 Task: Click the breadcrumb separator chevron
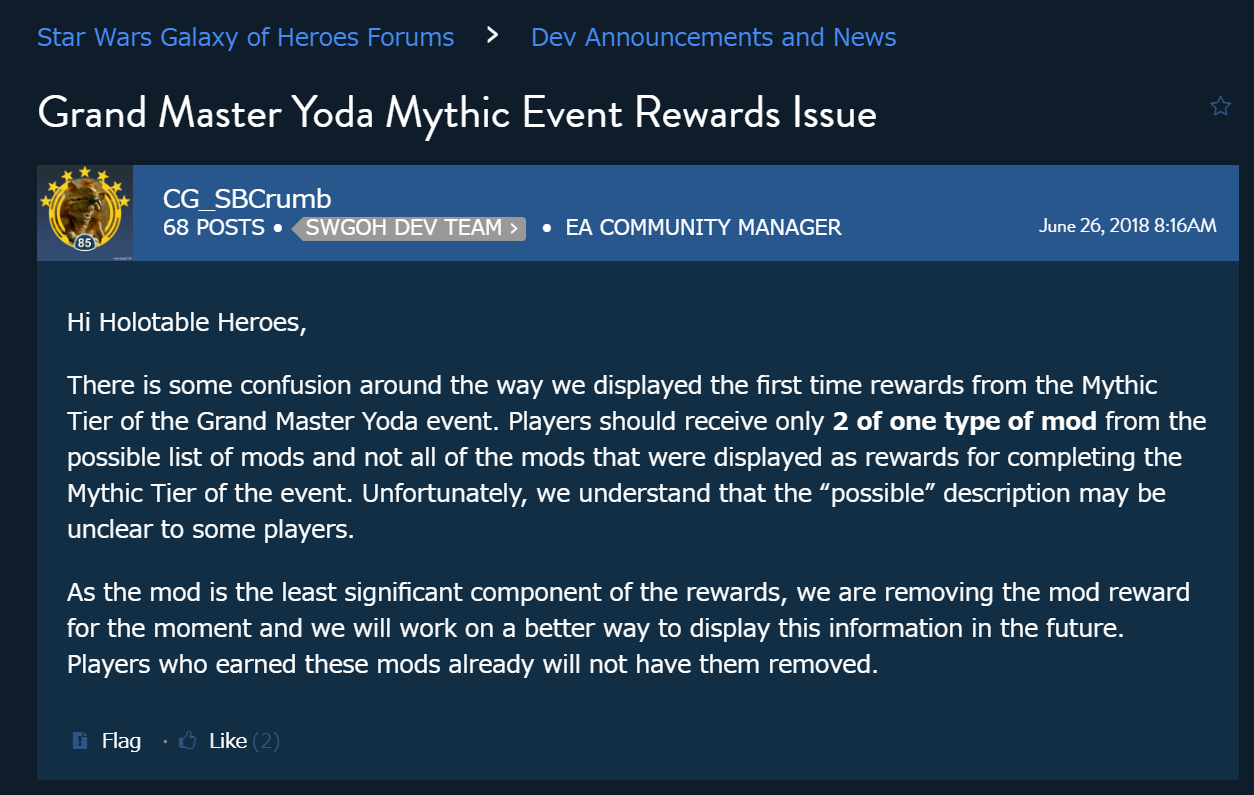point(492,36)
